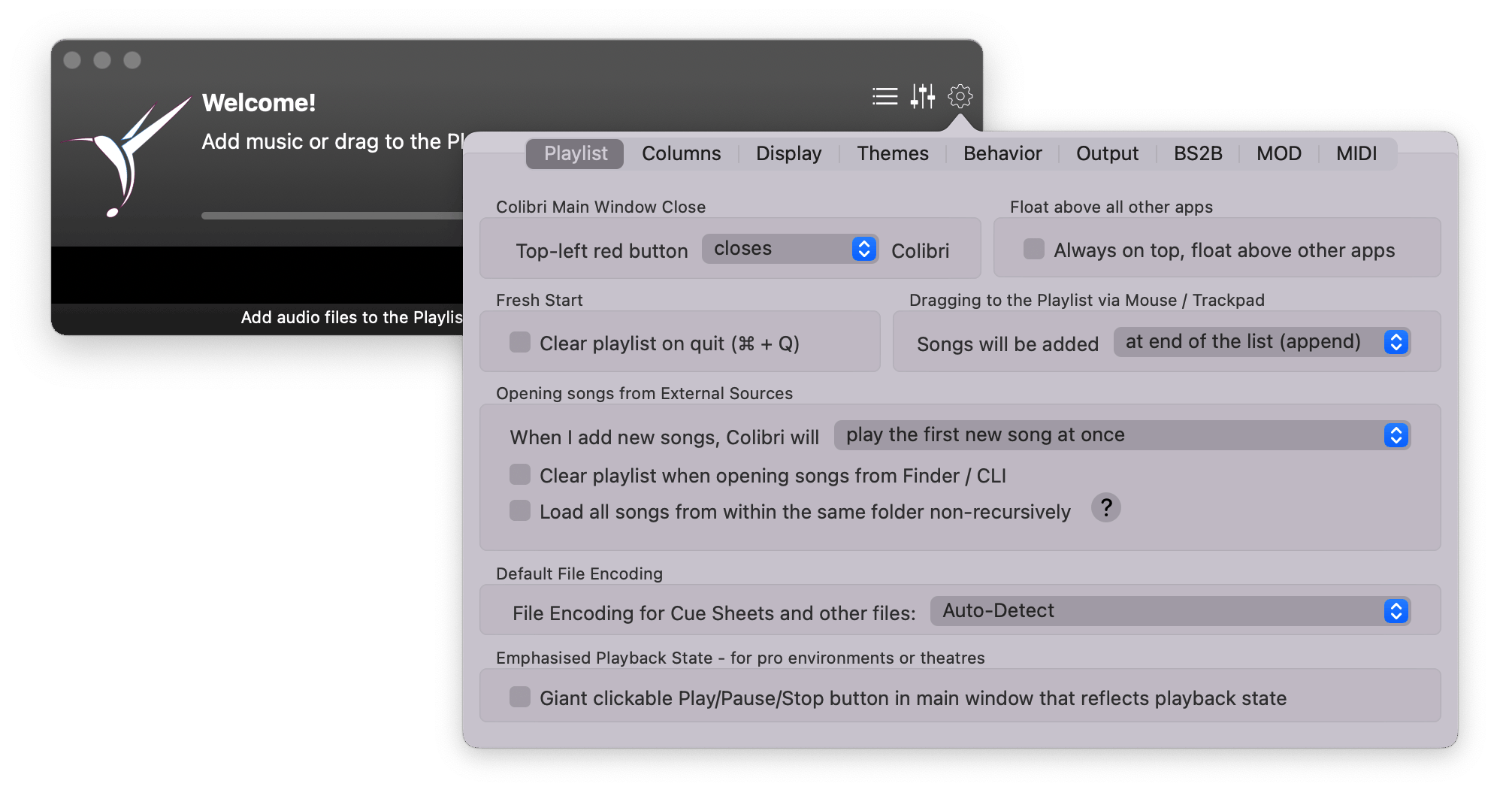This screenshot has height=808, width=1512.
Task: Click 'File Encoding for Cue Sheets' label
Action: pyautogui.click(x=714, y=613)
